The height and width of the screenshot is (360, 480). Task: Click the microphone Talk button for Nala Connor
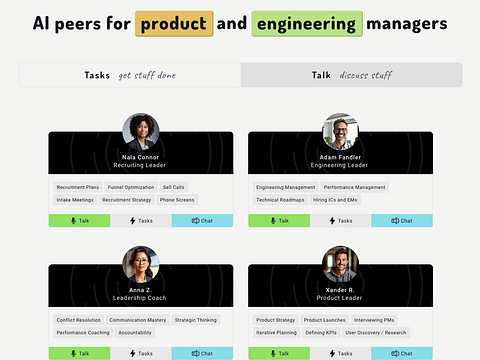point(80,221)
